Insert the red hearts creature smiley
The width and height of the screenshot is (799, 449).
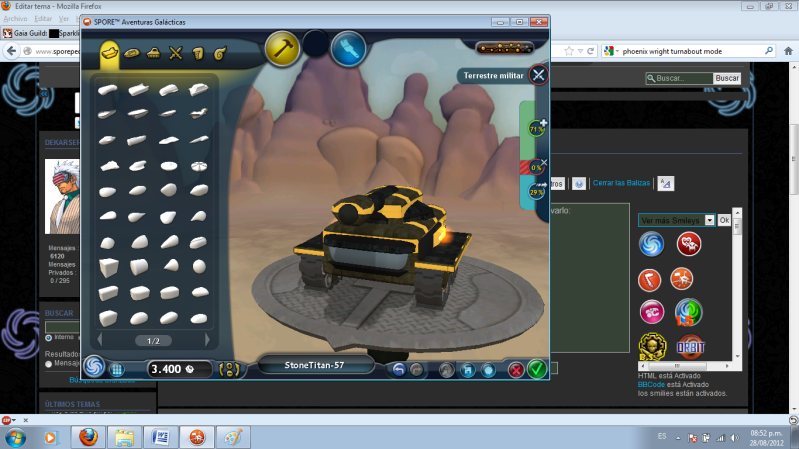688,244
